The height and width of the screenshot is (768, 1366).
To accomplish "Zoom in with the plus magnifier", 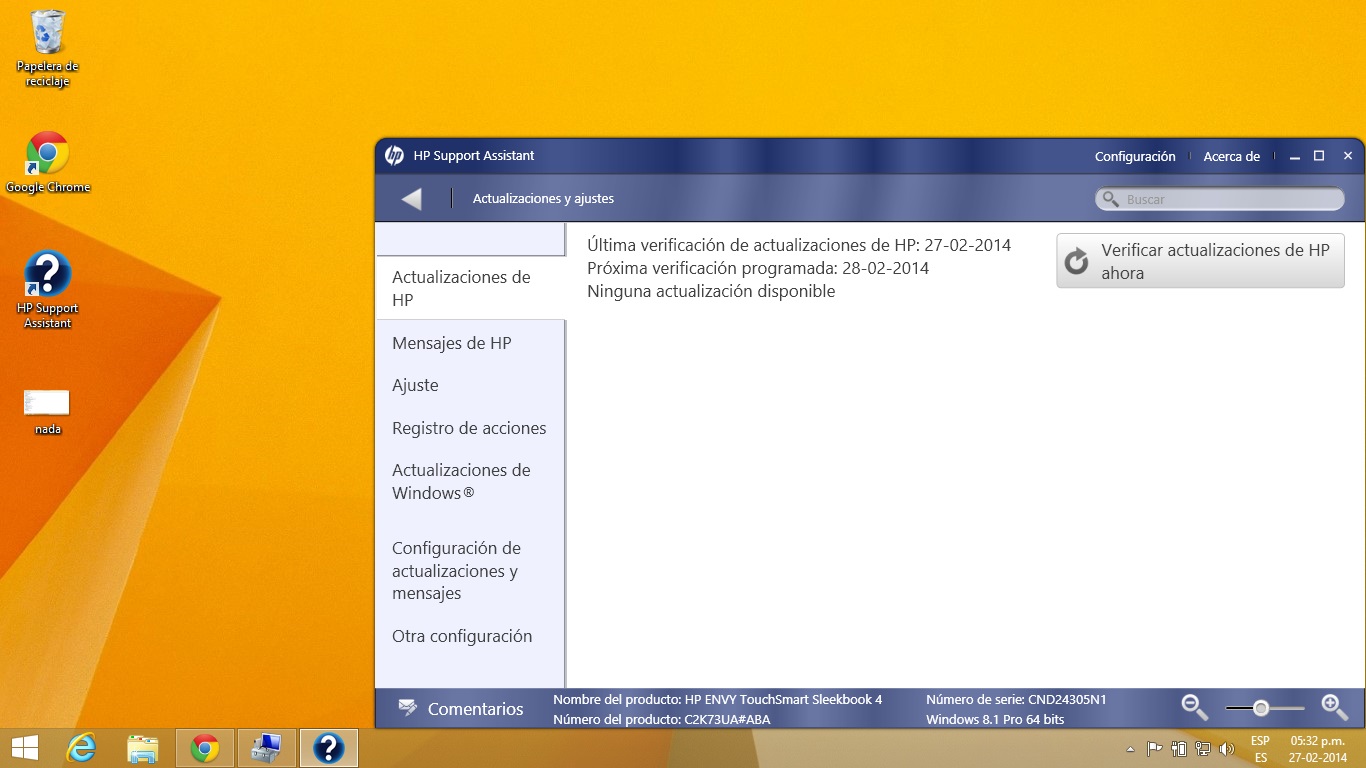I will click(1335, 707).
